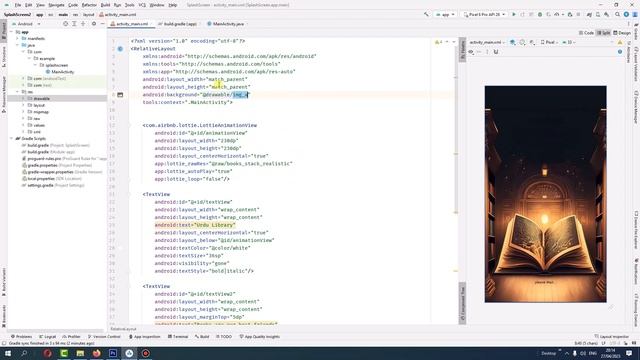Open the Layout Inspector button at bottom right
This screenshot has width=640, height=360.
coord(611,337)
